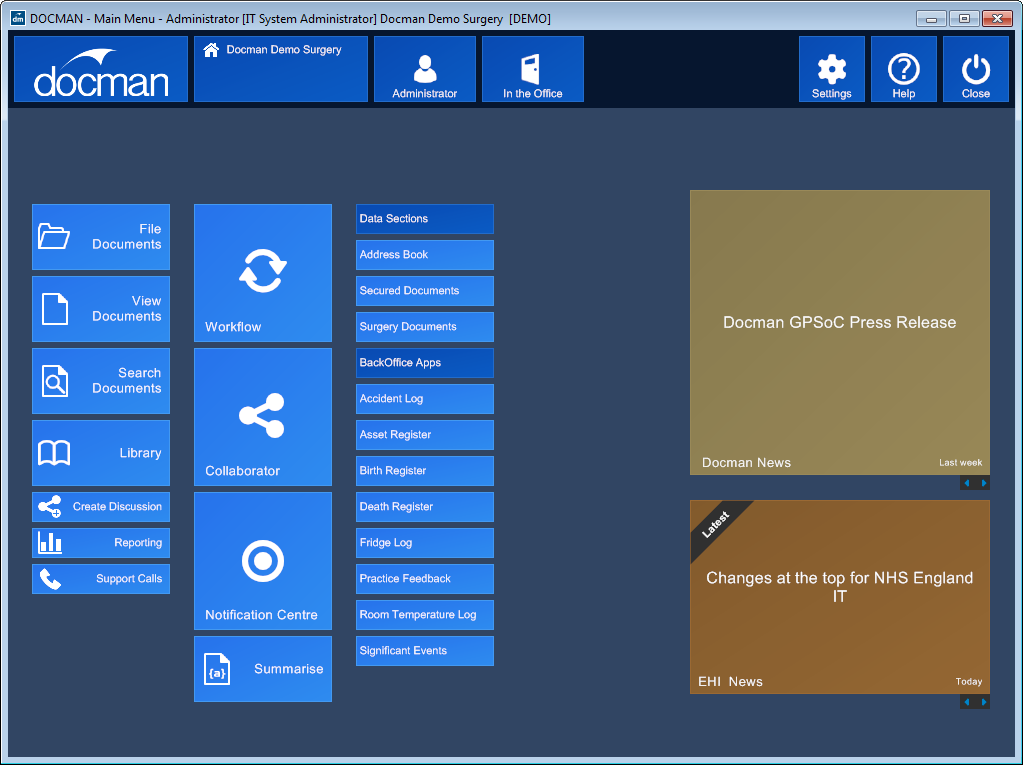Click the DOCMAN title bar app icon
The width and height of the screenshot is (1023, 765).
tap(18, 18)
